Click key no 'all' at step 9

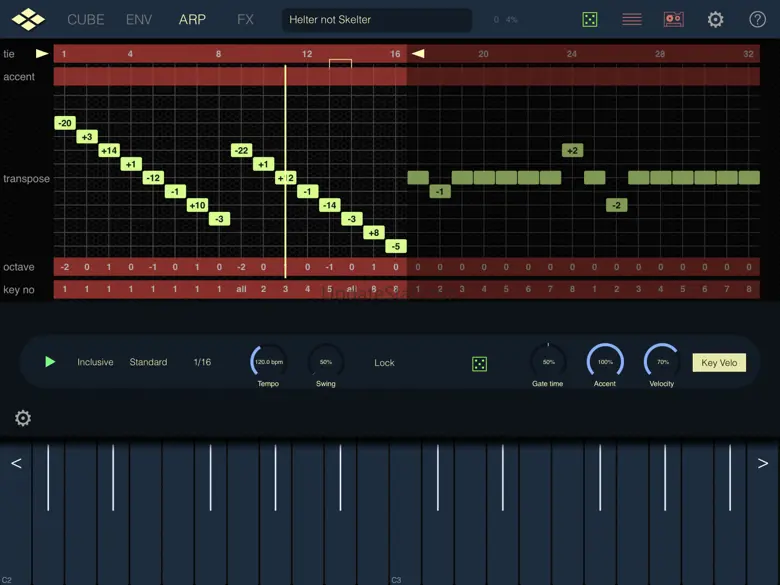pyautogui.click(x=241, y=289)
